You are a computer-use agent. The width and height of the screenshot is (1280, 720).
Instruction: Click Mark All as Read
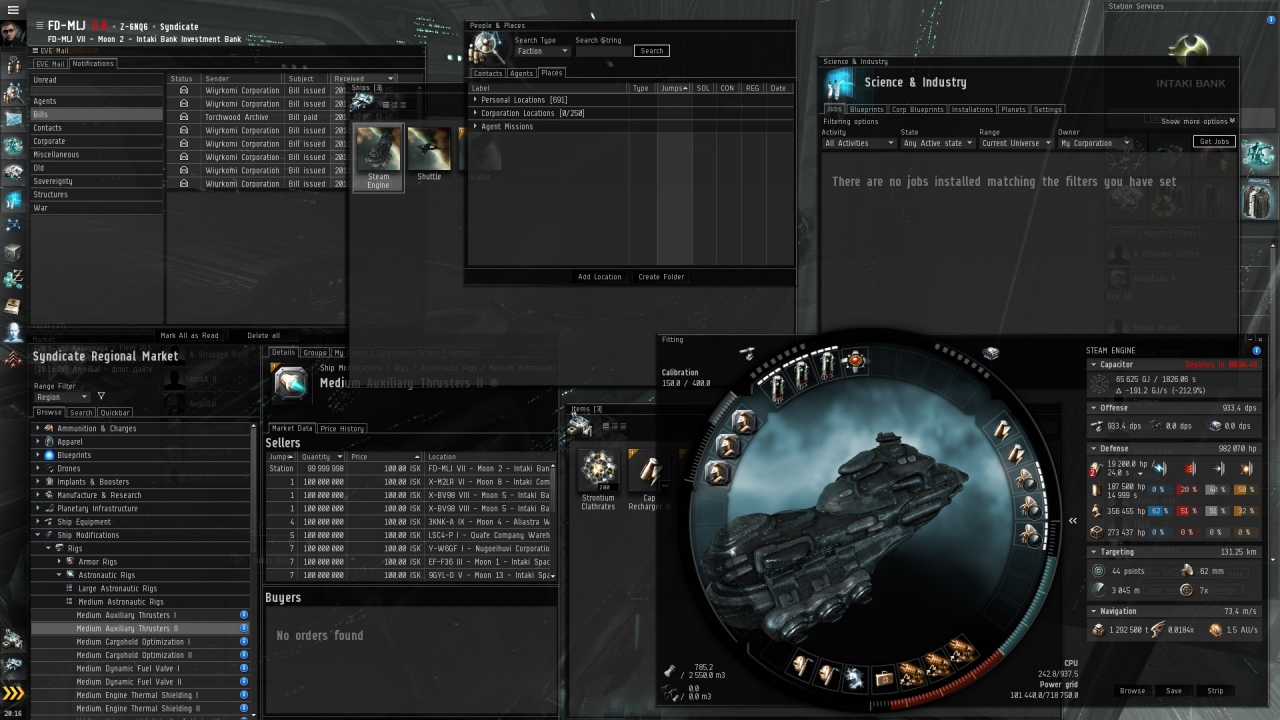tap(189, 336)
